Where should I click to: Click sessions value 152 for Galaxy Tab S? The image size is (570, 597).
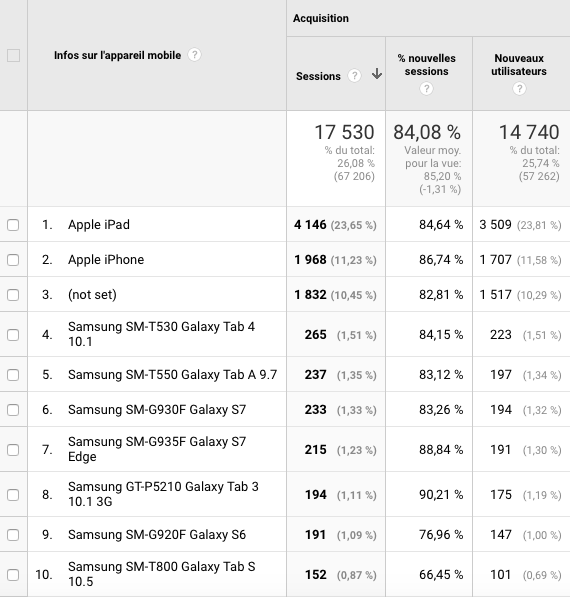(315, 575)
